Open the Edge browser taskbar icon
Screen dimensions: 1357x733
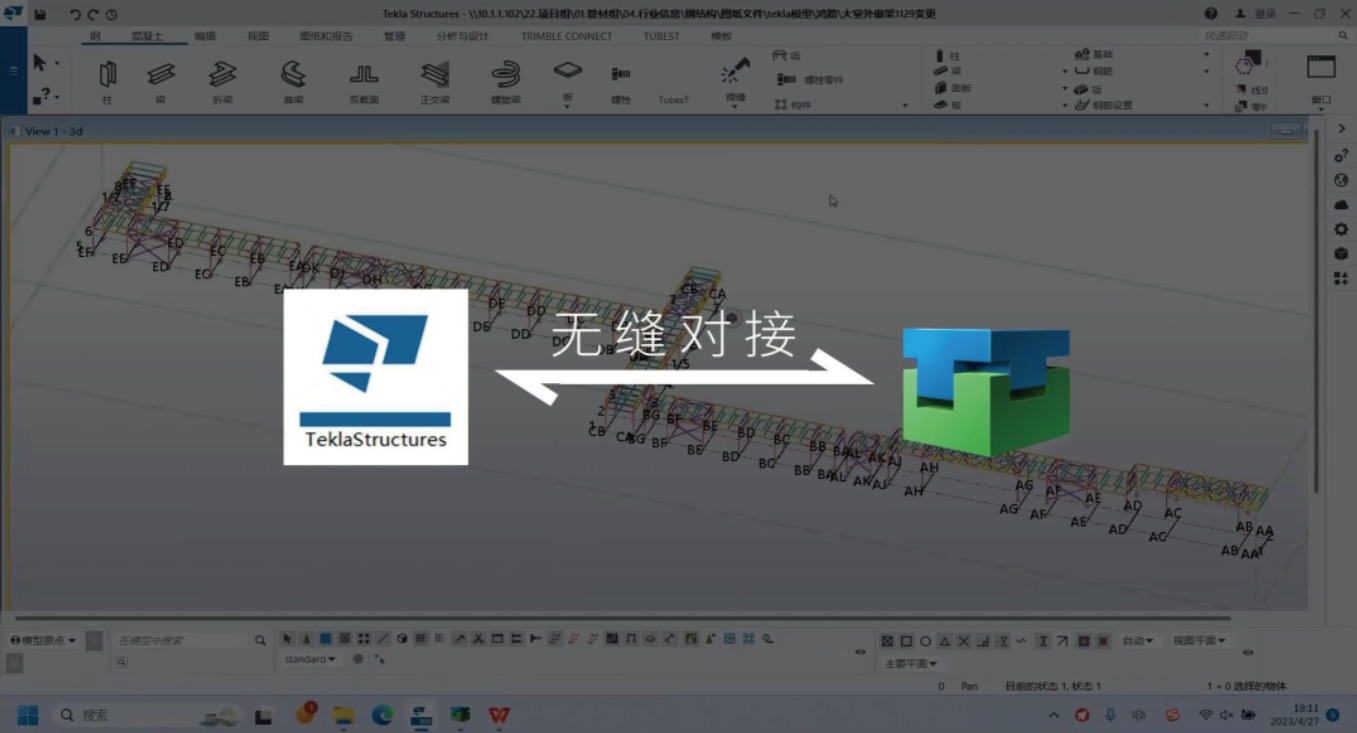(x=382, y=715)
